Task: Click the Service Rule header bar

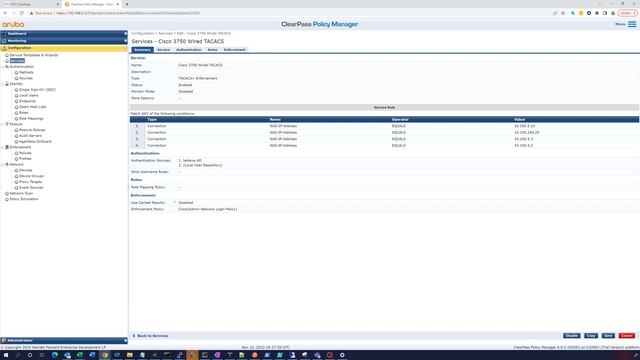Action: pos(384,107)
